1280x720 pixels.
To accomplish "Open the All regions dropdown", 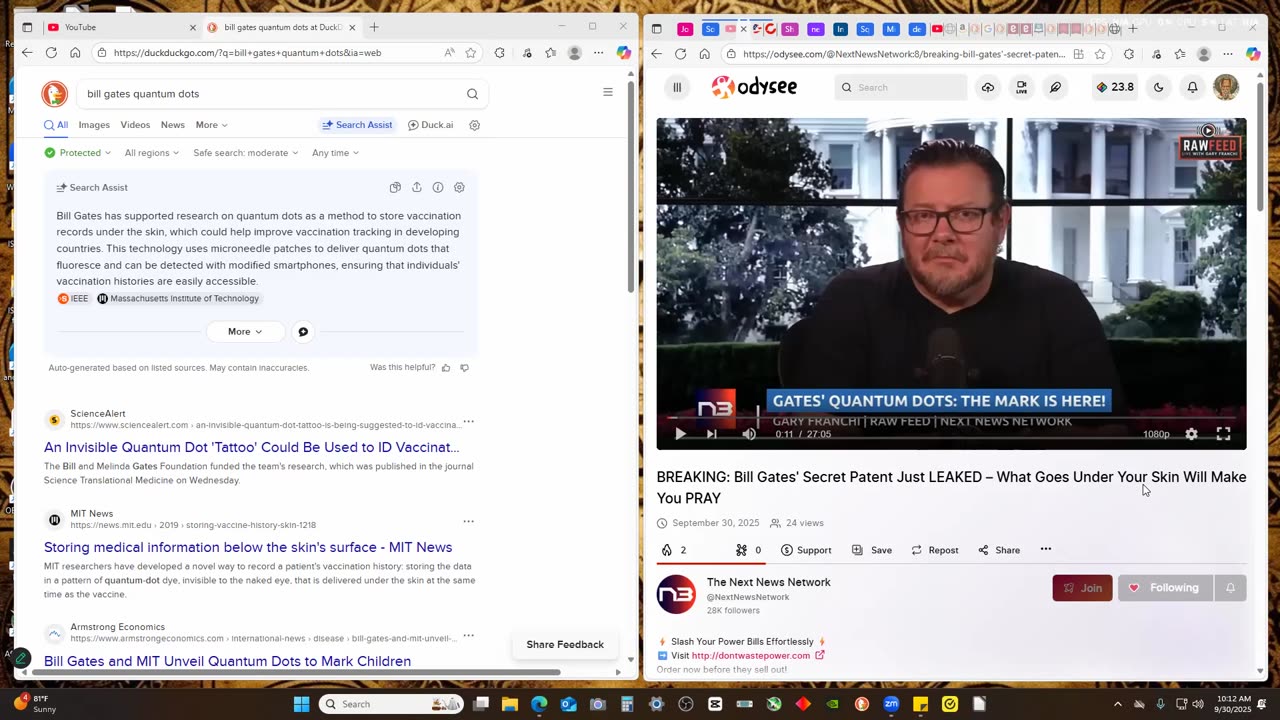I will (x=152, y=153).
